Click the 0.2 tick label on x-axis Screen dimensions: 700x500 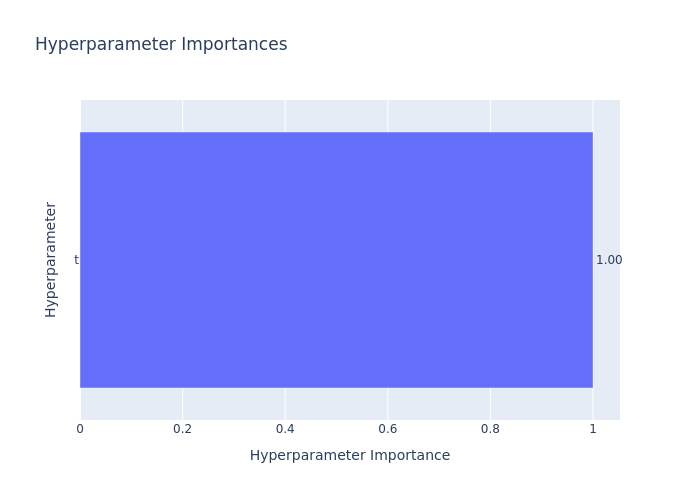pos(183,429)
